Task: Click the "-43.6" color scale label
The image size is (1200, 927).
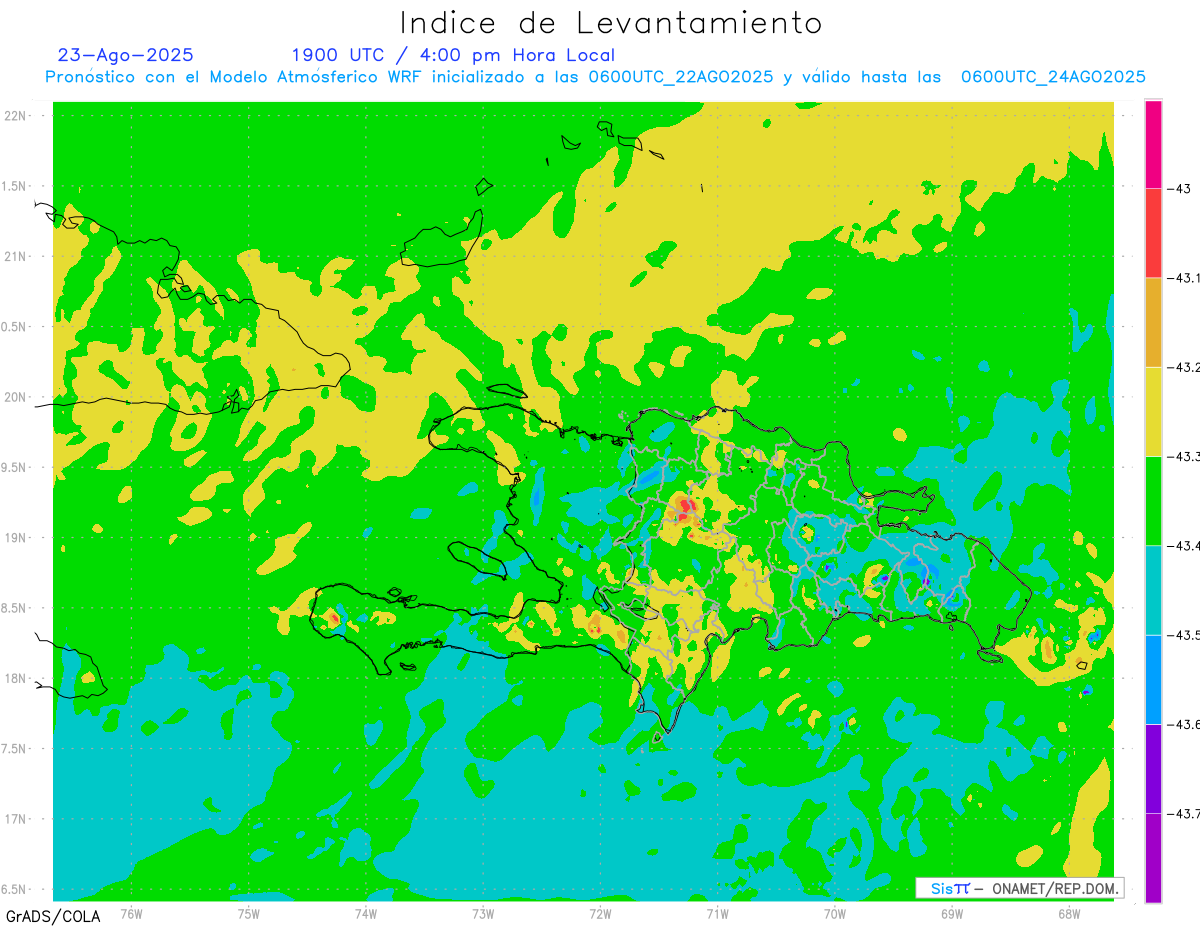Action: click(1183, 724)
